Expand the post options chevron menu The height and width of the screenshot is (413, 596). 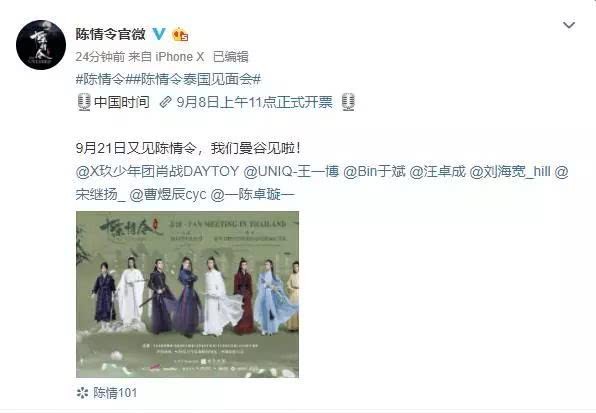click(569, 25)
